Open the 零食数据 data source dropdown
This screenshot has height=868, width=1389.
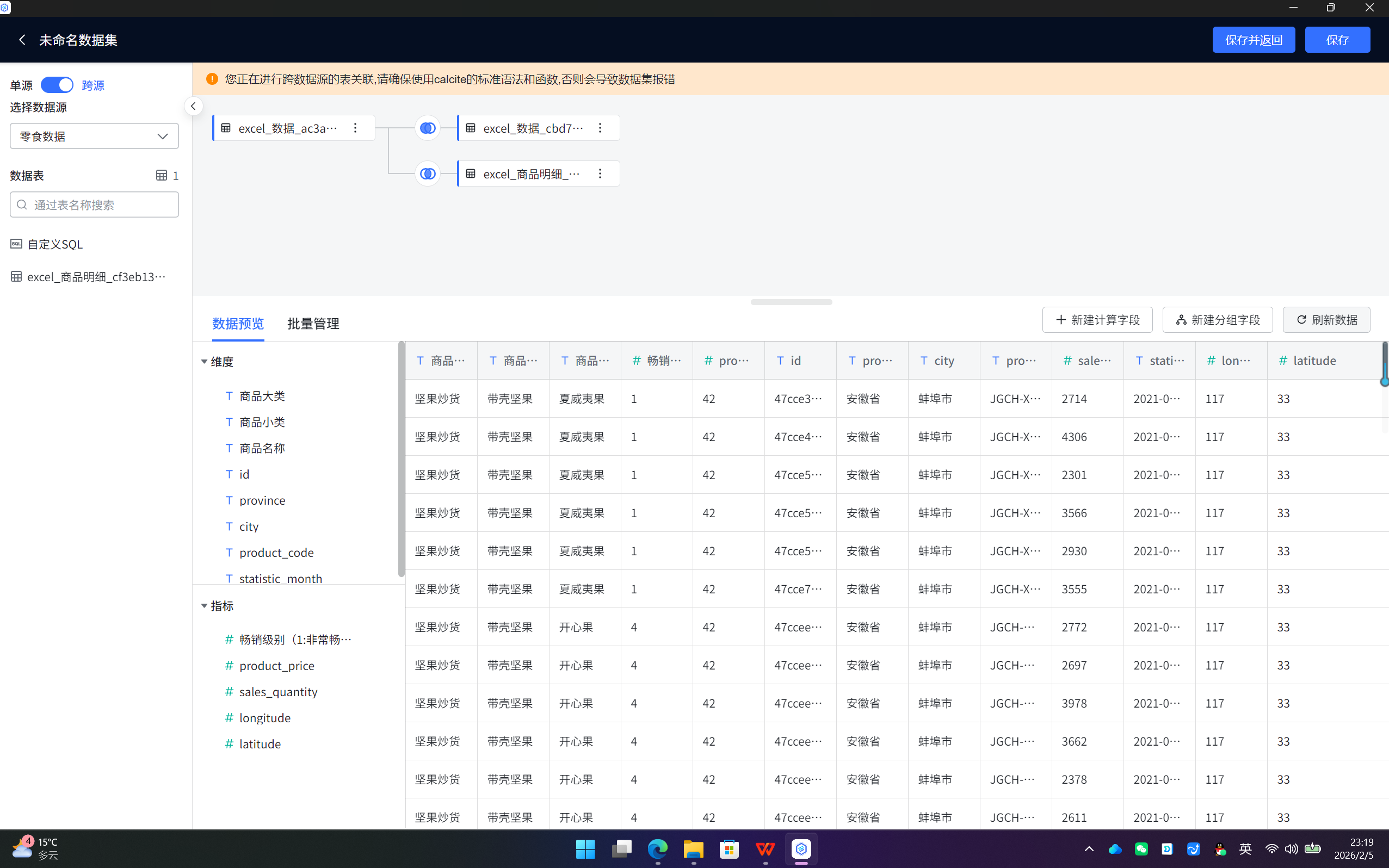click(94, 136)
